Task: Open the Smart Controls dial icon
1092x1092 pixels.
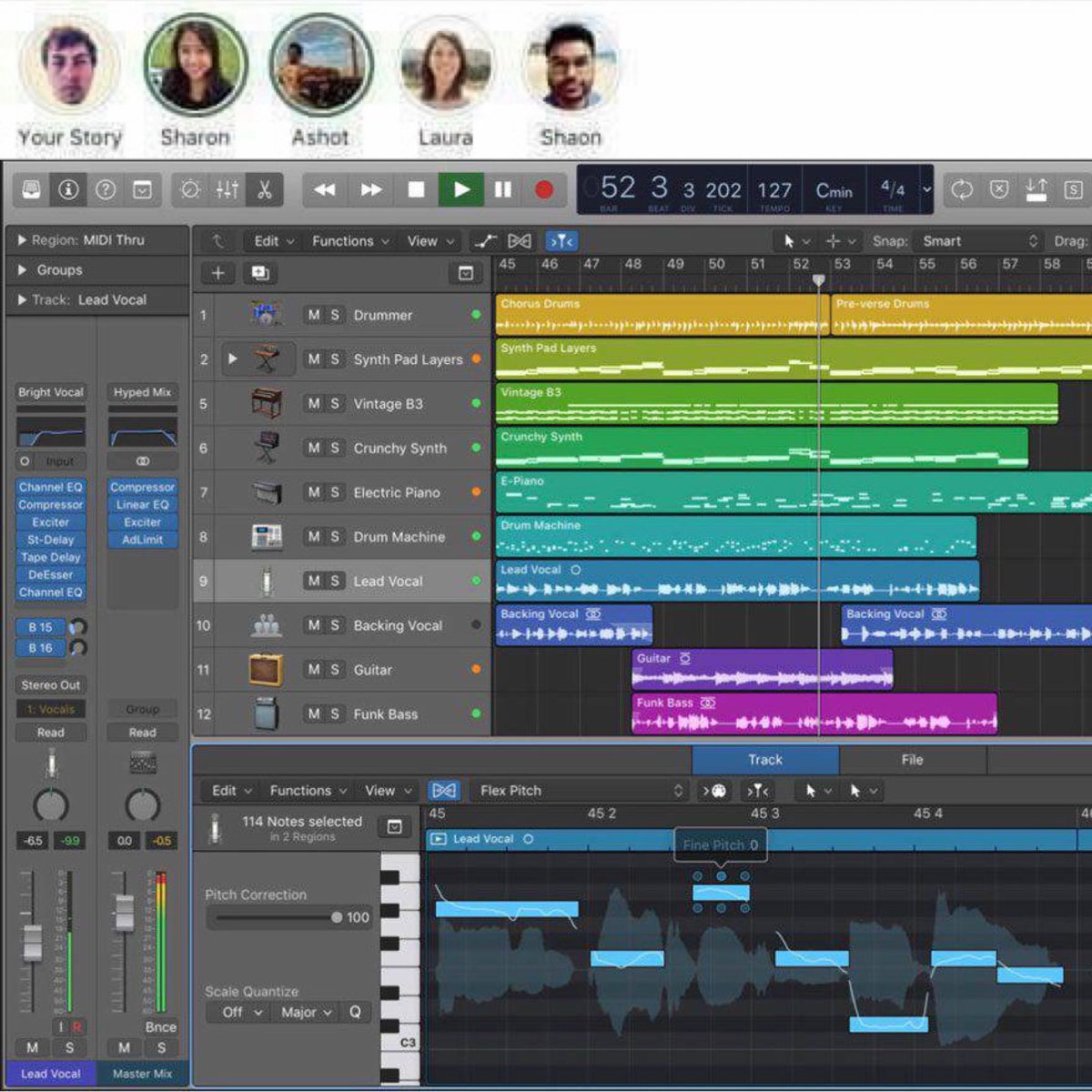Action: pyautogui.click(x=190, y=190)
